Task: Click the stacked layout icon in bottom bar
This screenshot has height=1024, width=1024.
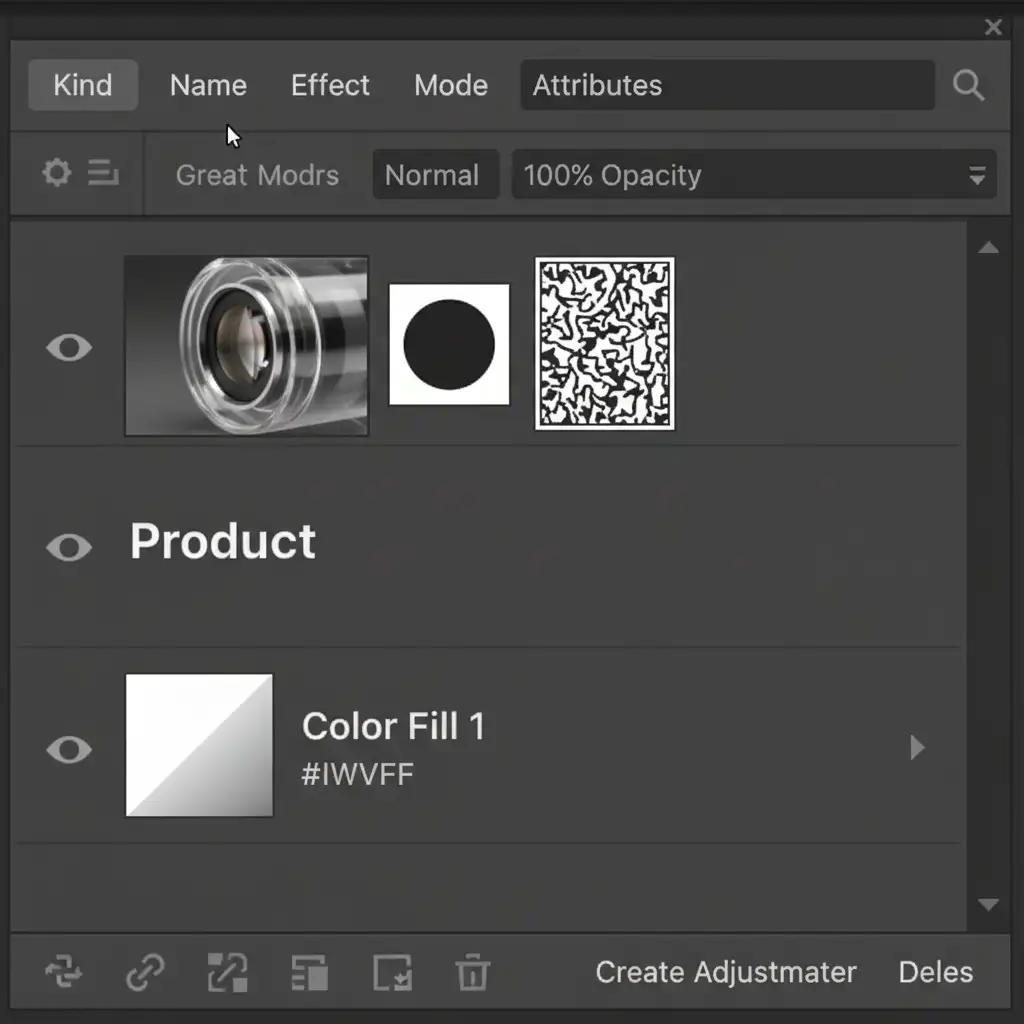Action: pyautogui.click(x=309, y=971)
